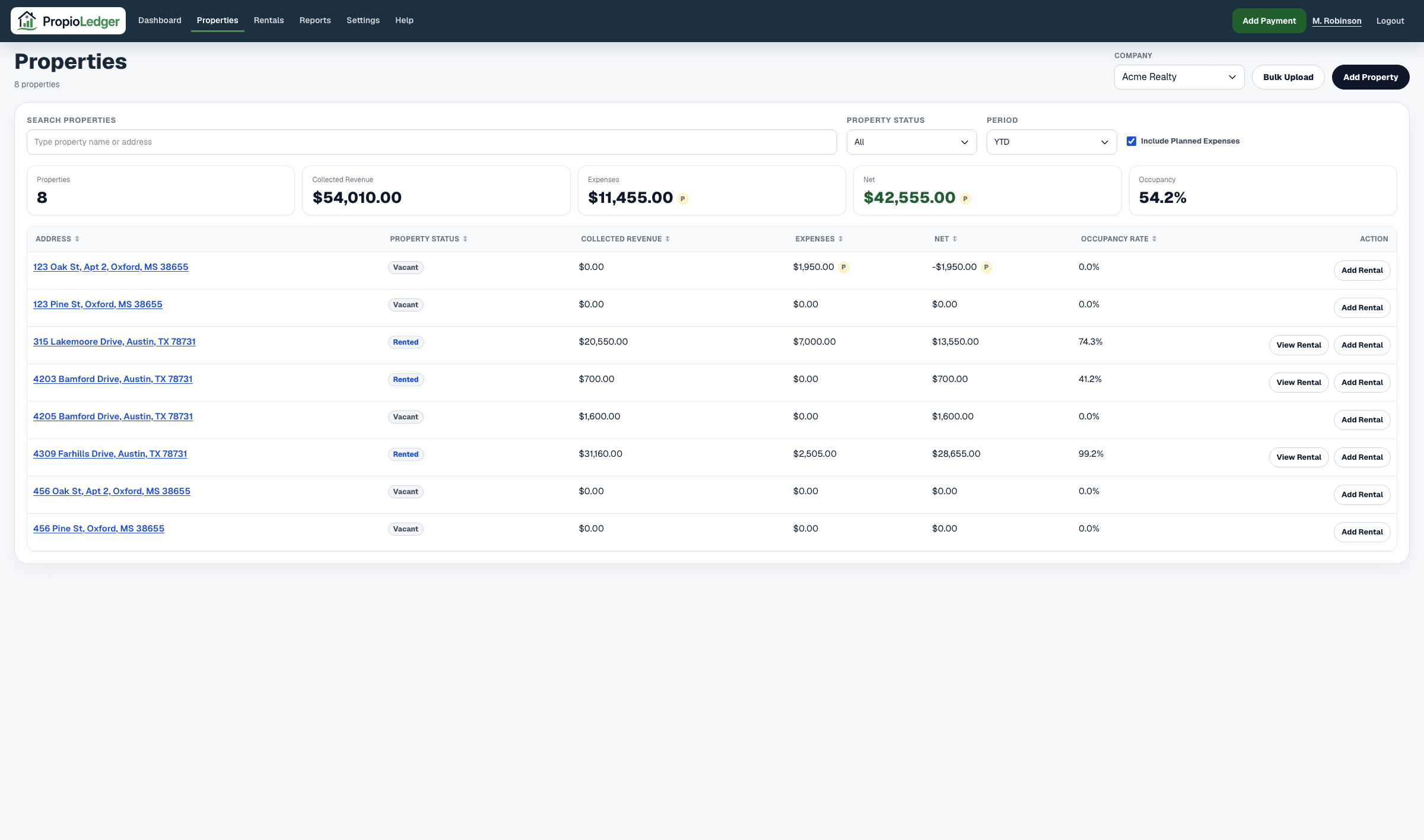Add Rental for 4205 Bamford Drive
1424x840 pixels.
click(x=1362, y=420)
